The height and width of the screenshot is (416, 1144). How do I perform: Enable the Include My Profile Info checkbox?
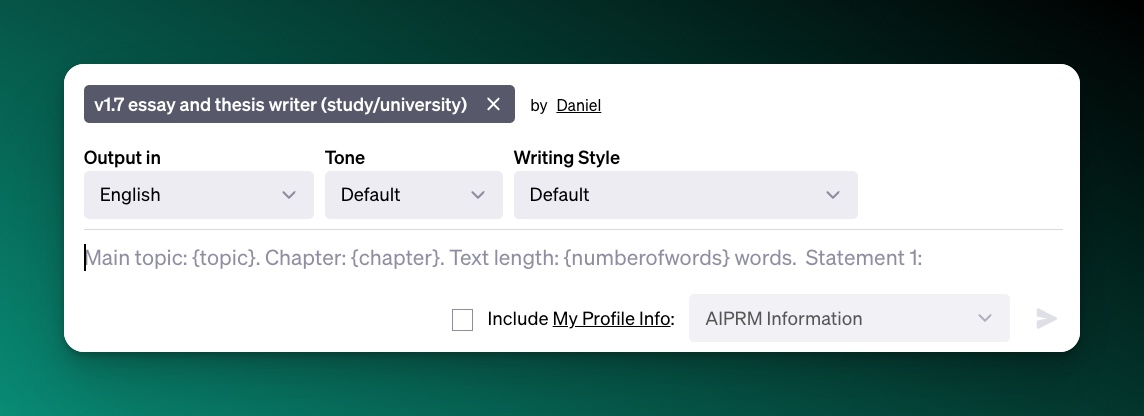(462, 320)
